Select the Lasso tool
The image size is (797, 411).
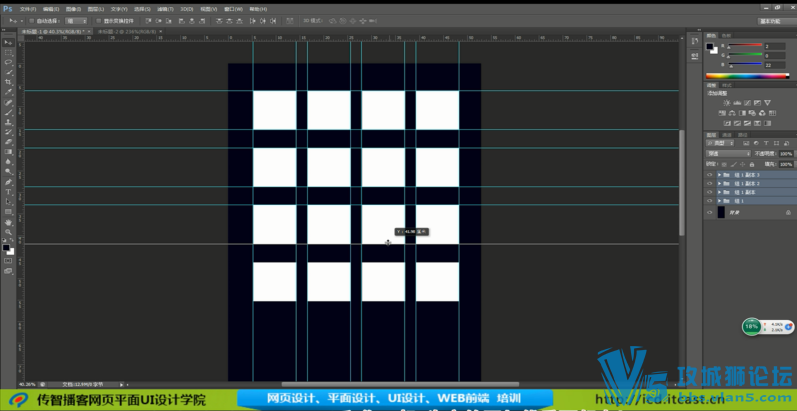[x=8, y=62]
